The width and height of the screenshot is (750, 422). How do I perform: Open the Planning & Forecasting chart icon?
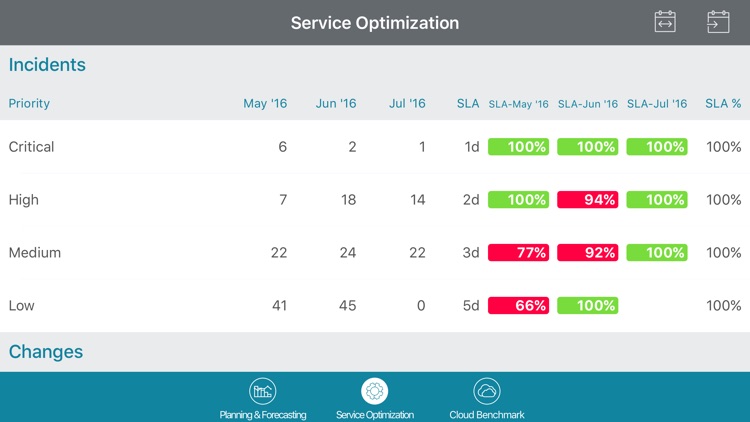coord(263,391)
